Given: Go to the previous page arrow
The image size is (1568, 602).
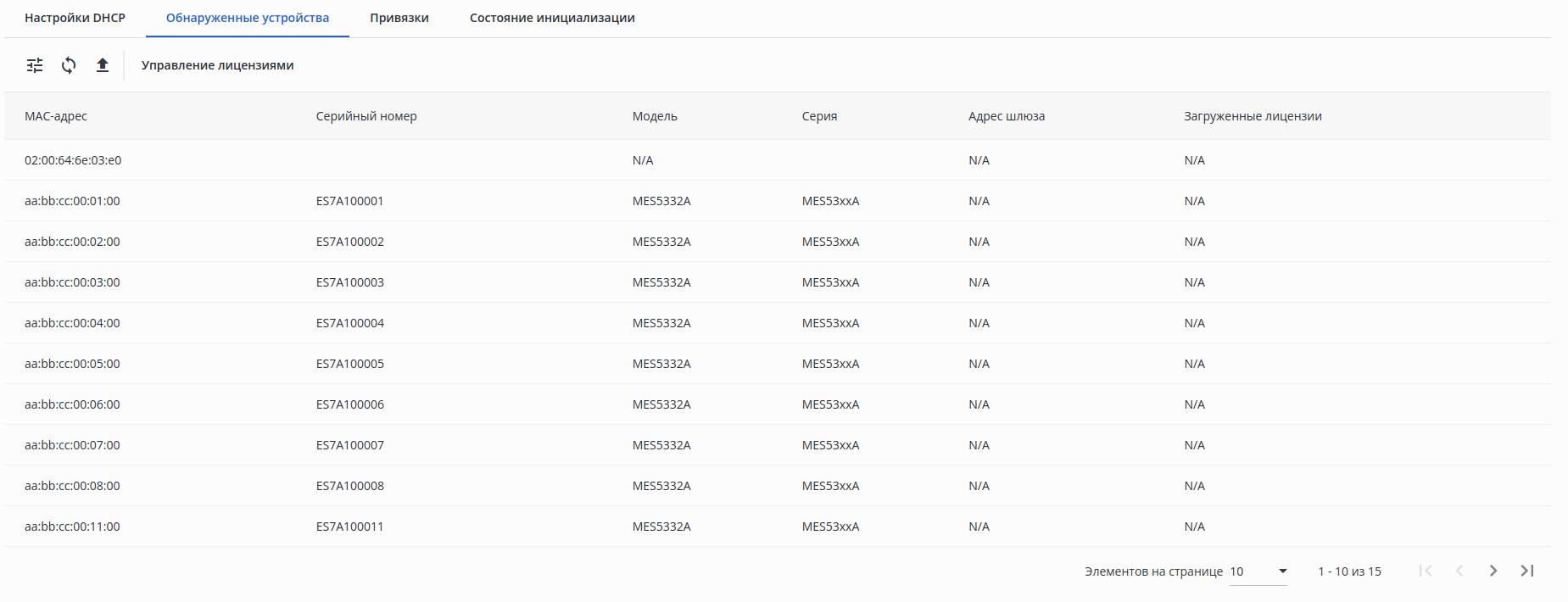Looking at the screenshot, I should tap(1459, 571).
